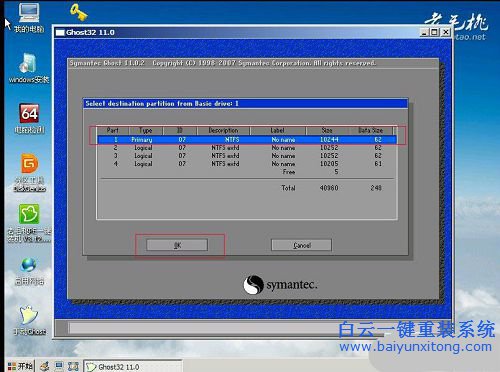Open the red 64 desktop icon
This screenshot has height=372, width=500.
point(29,118)
